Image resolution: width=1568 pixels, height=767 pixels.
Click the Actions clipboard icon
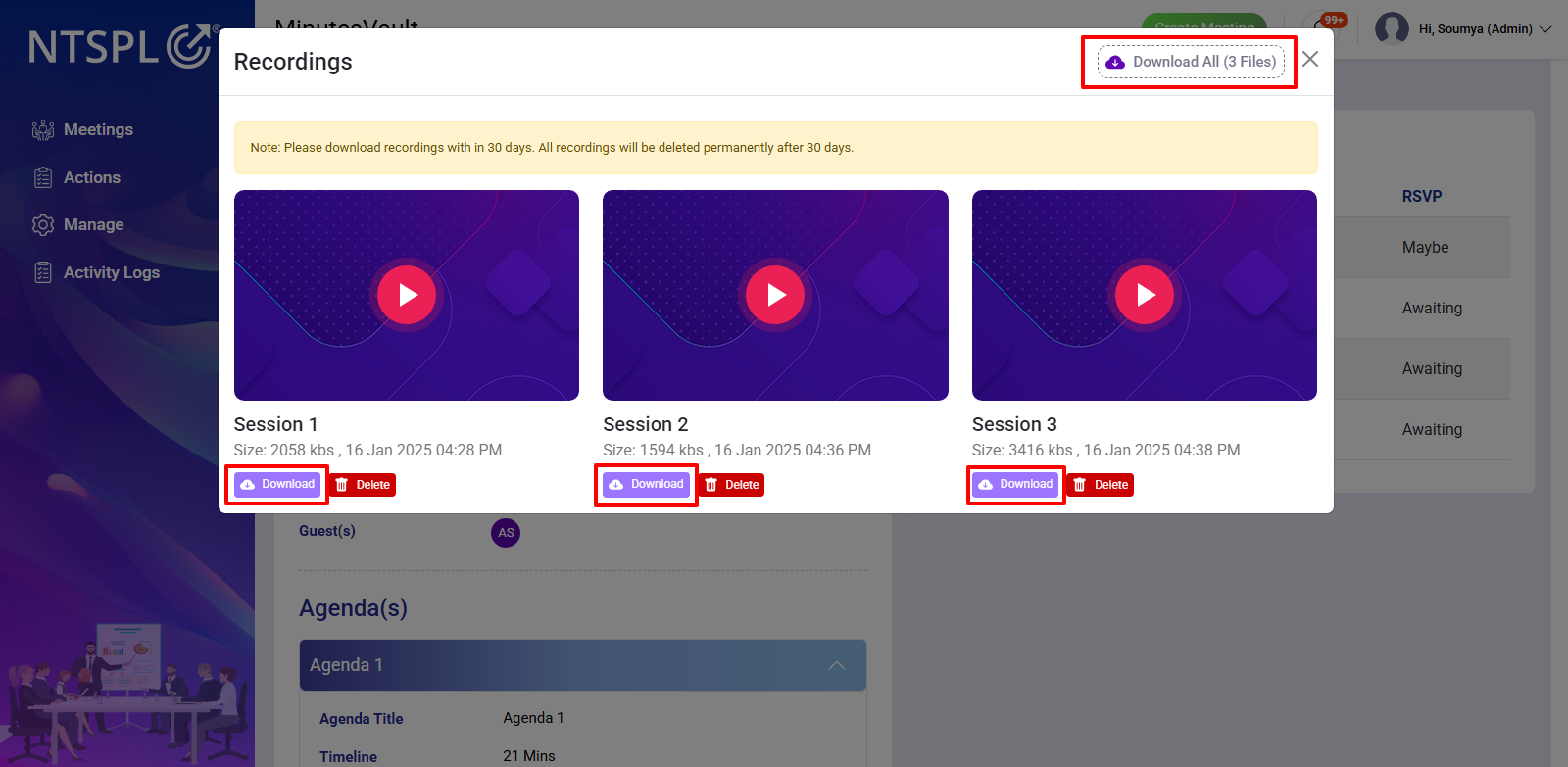pyautogui.click(x=43, y=178)
